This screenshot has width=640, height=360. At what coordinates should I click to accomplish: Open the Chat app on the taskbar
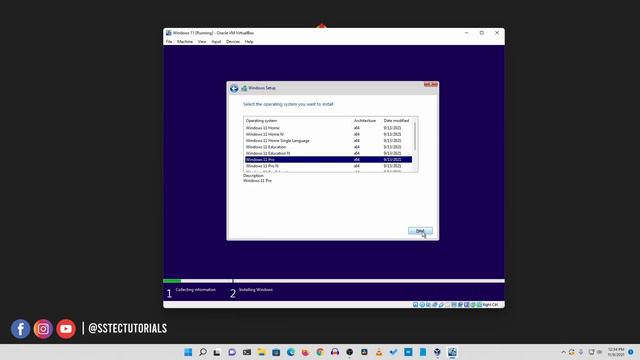point(232,352)
